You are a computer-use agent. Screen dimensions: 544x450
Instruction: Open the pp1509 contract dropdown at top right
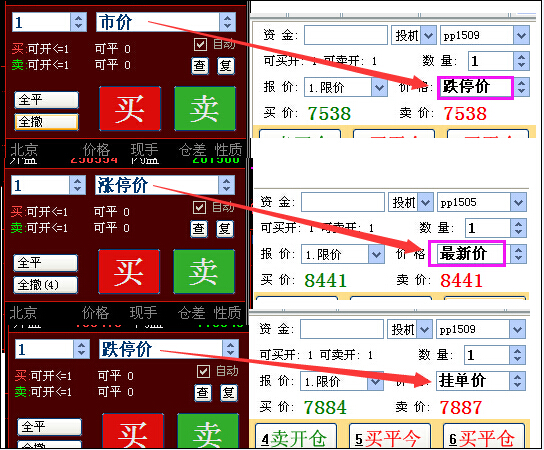(521, 35)
